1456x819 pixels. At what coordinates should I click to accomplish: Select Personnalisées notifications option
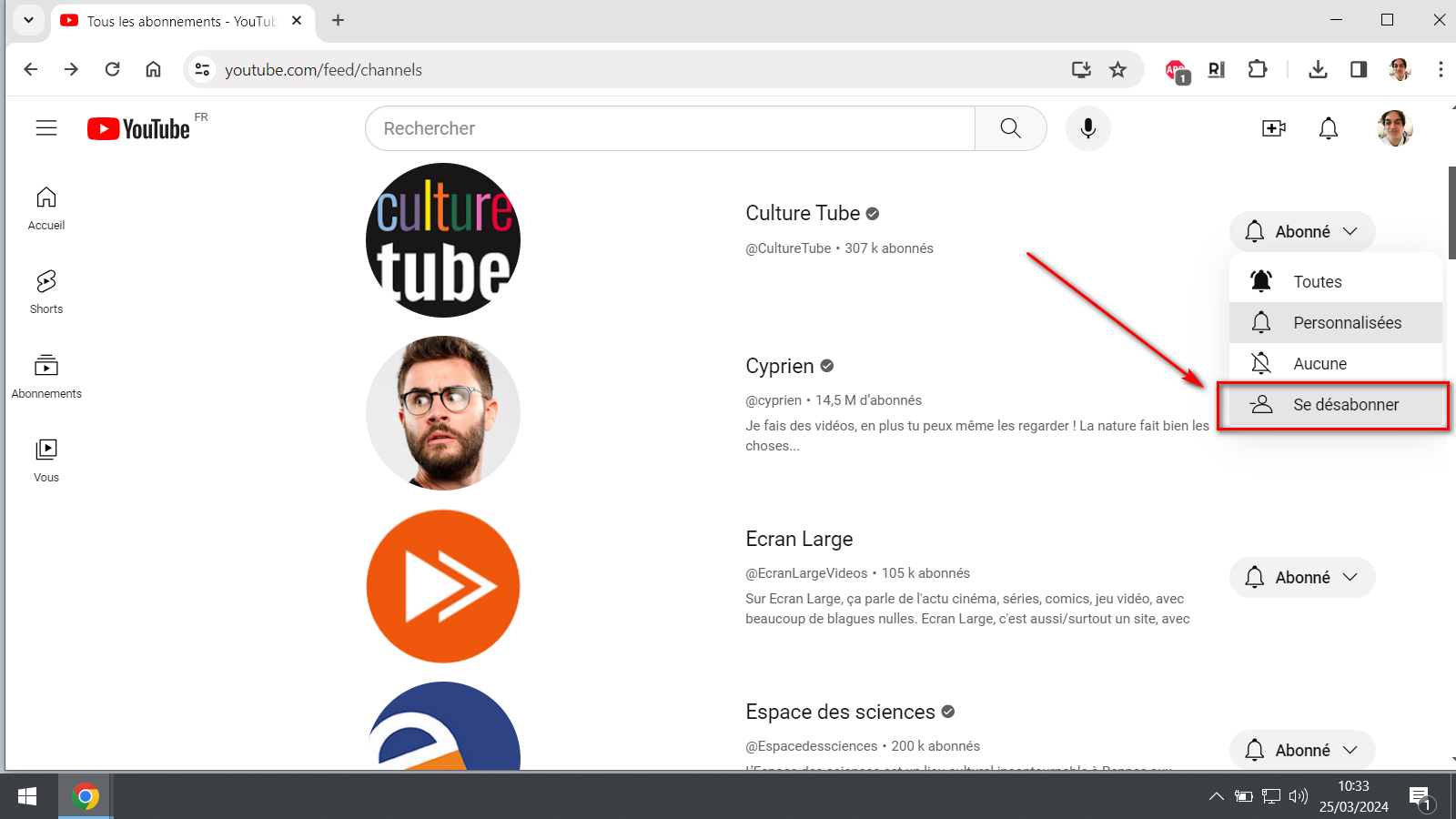tap(1336, 322)
